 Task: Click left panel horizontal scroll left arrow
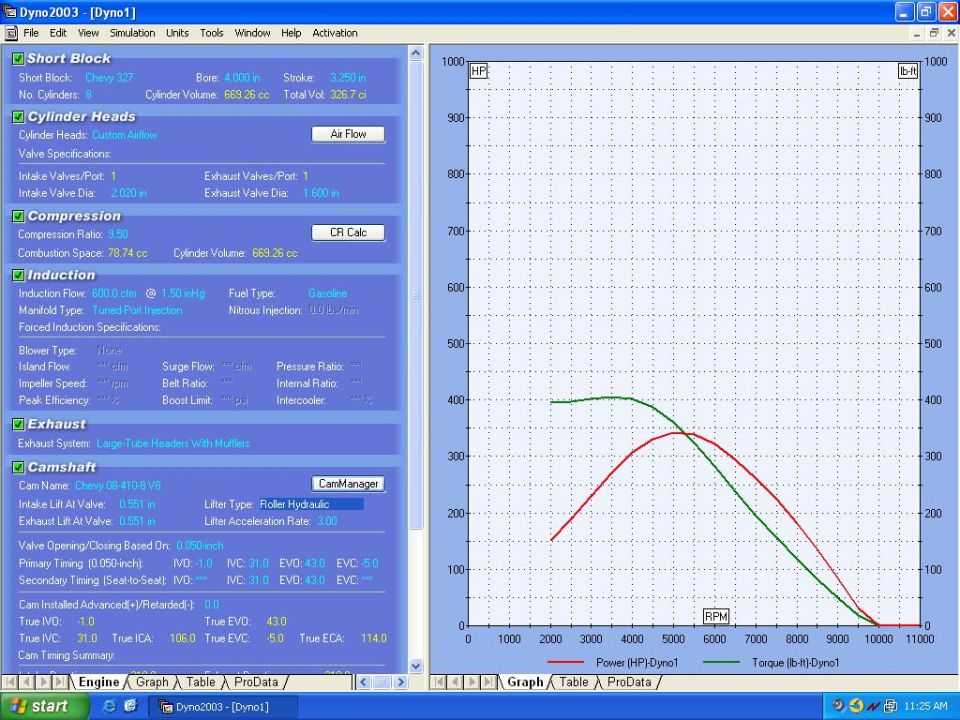point(364,682)
